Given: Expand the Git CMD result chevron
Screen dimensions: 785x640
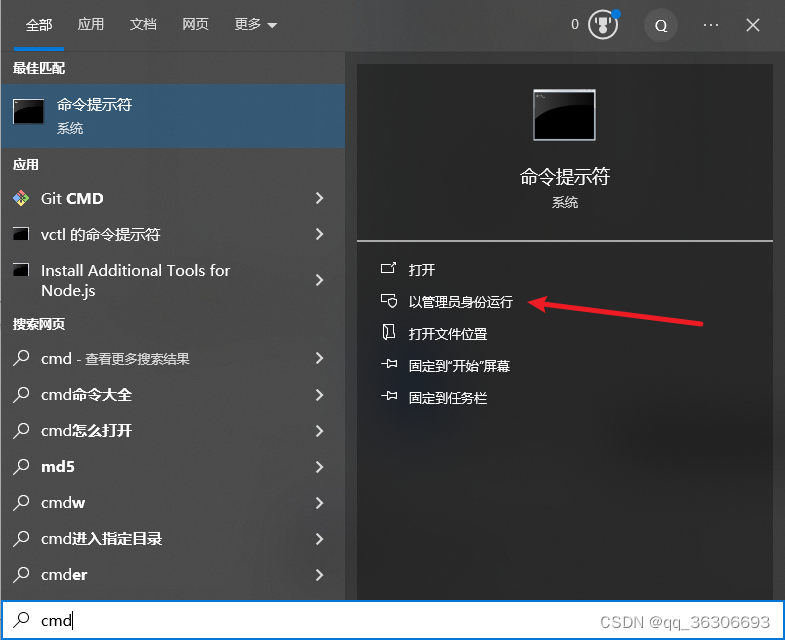Looking at the screenshot, I should (x=319, y=198).
